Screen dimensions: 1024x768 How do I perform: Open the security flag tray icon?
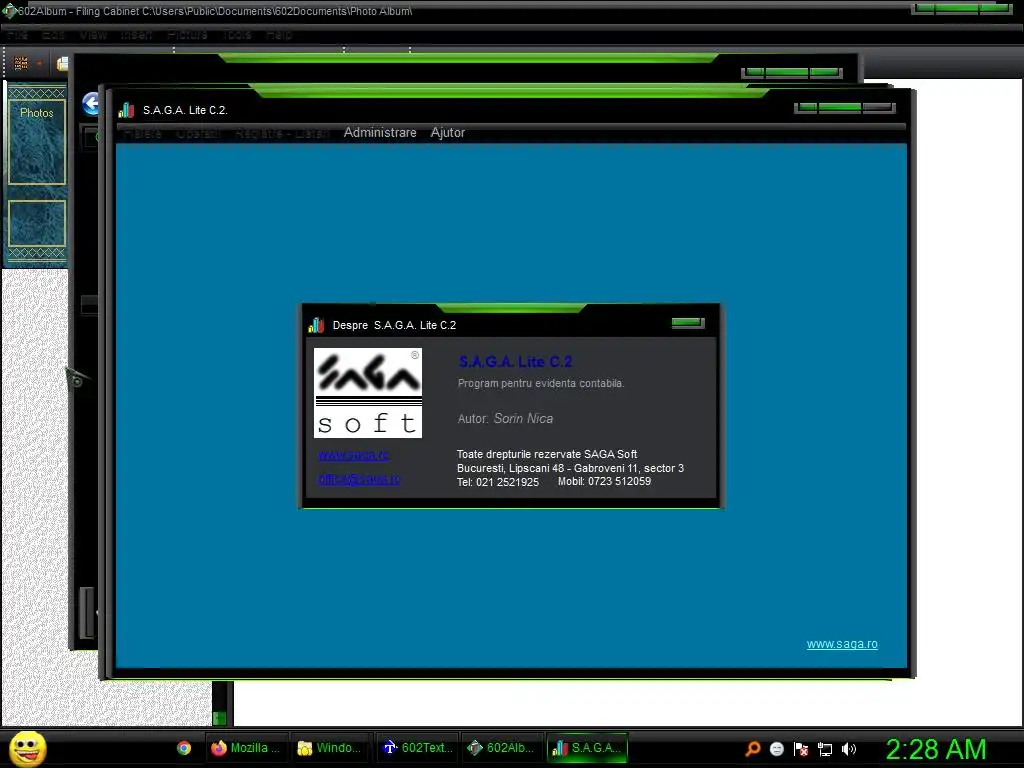[801, 749]
